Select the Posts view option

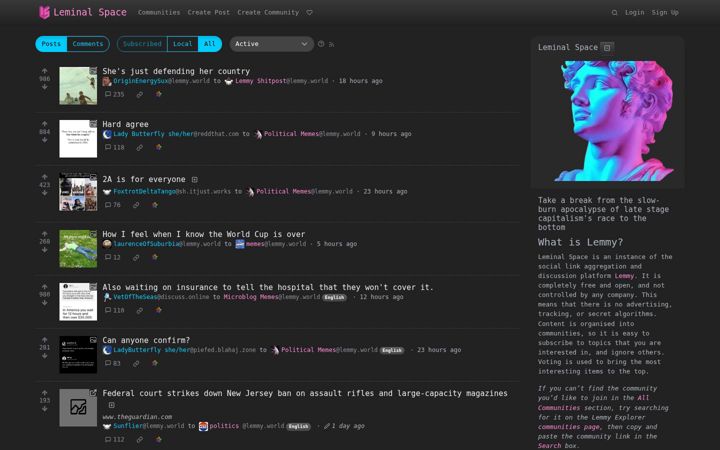(x=51, y=44)
